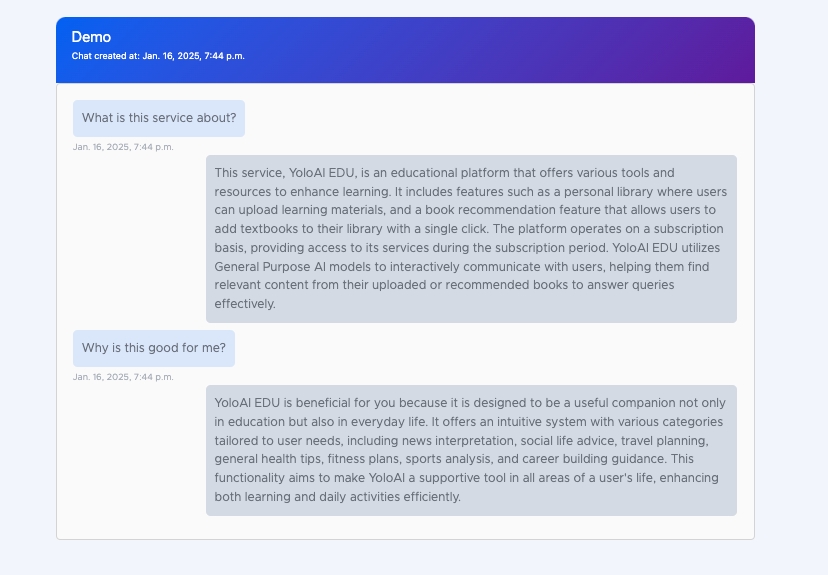Select the reply starting "YoloAI EDU is beneficial"
Screen dimensions: 828x575
coord(471,450)
